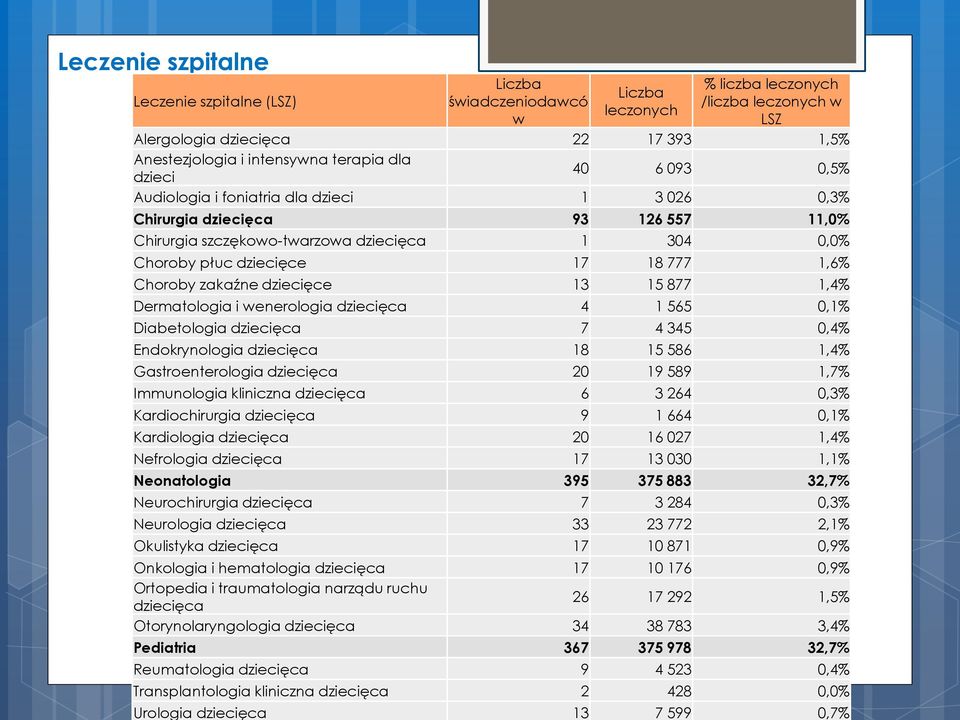Click the value '15 877'
This screenshot has height=720, width=960.
click(x=669, y=285)
